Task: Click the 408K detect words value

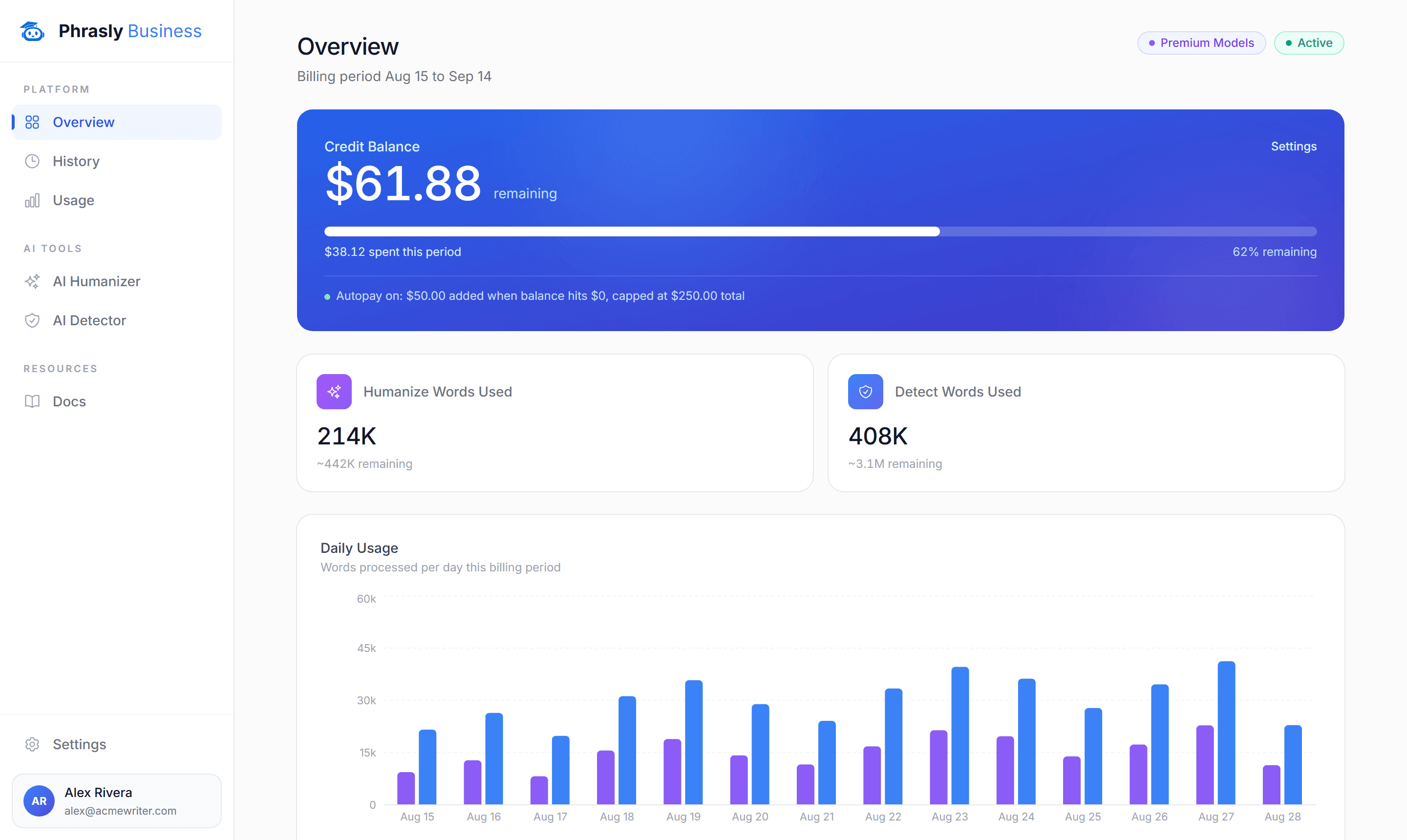Action: click(x=877, y=437)
